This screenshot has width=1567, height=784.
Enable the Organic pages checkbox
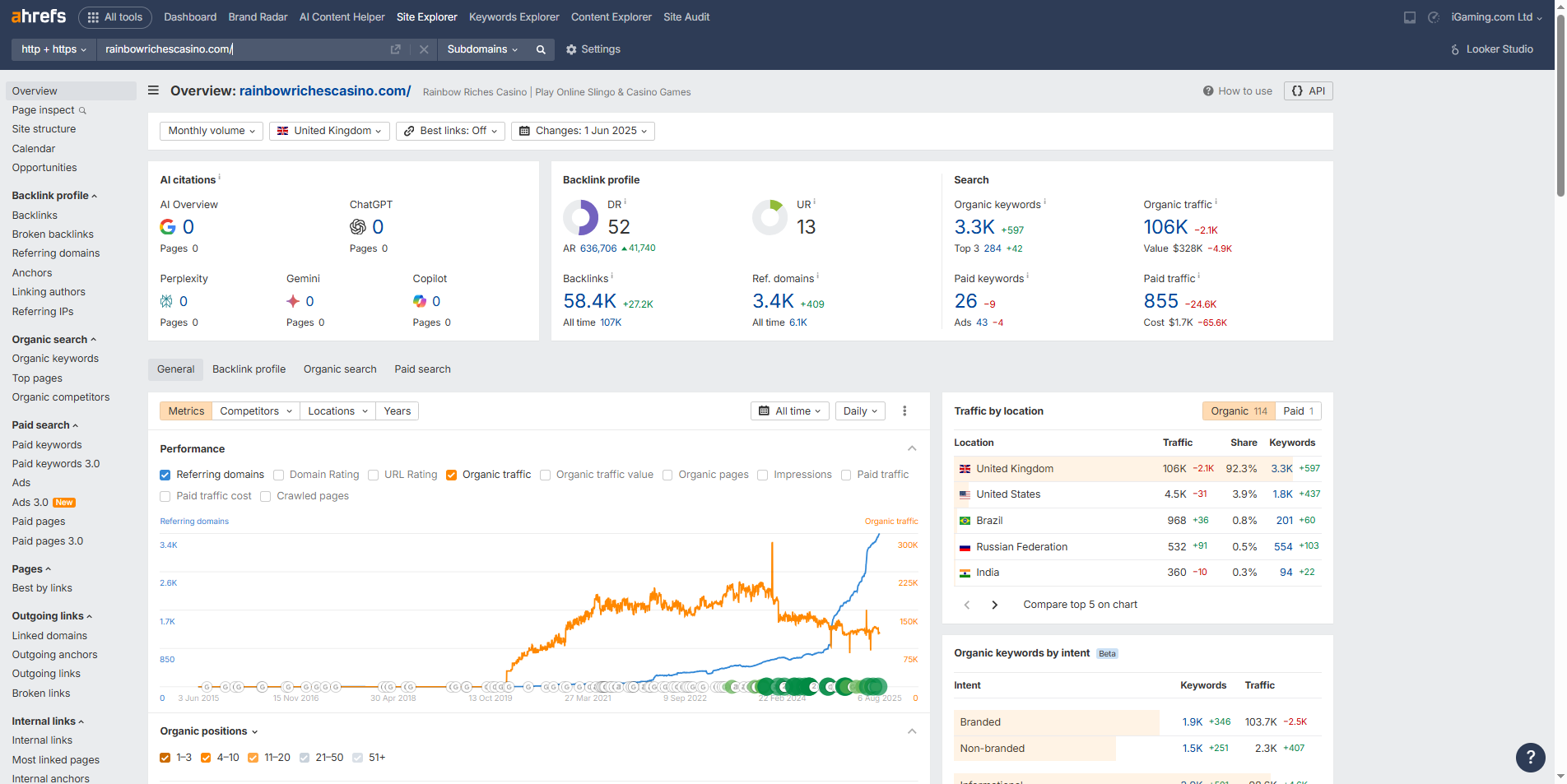(667, 475)
